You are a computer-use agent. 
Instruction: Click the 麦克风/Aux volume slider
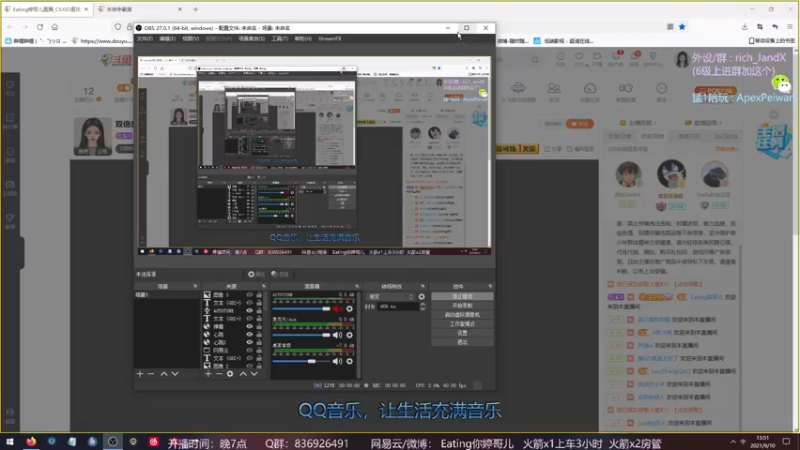tap(301, 335)
